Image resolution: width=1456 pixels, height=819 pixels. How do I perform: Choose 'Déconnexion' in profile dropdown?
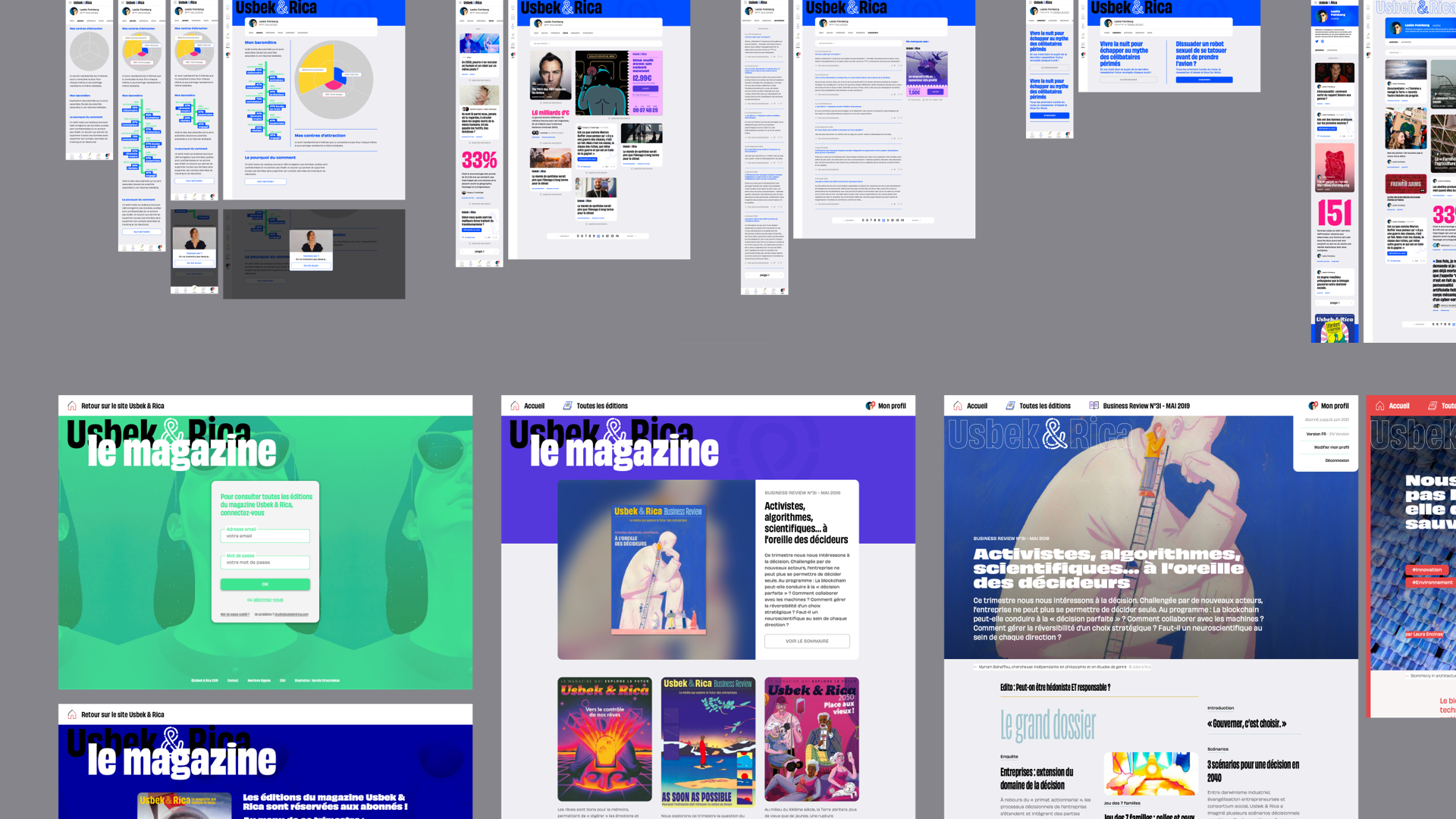tap(1337, 460)
